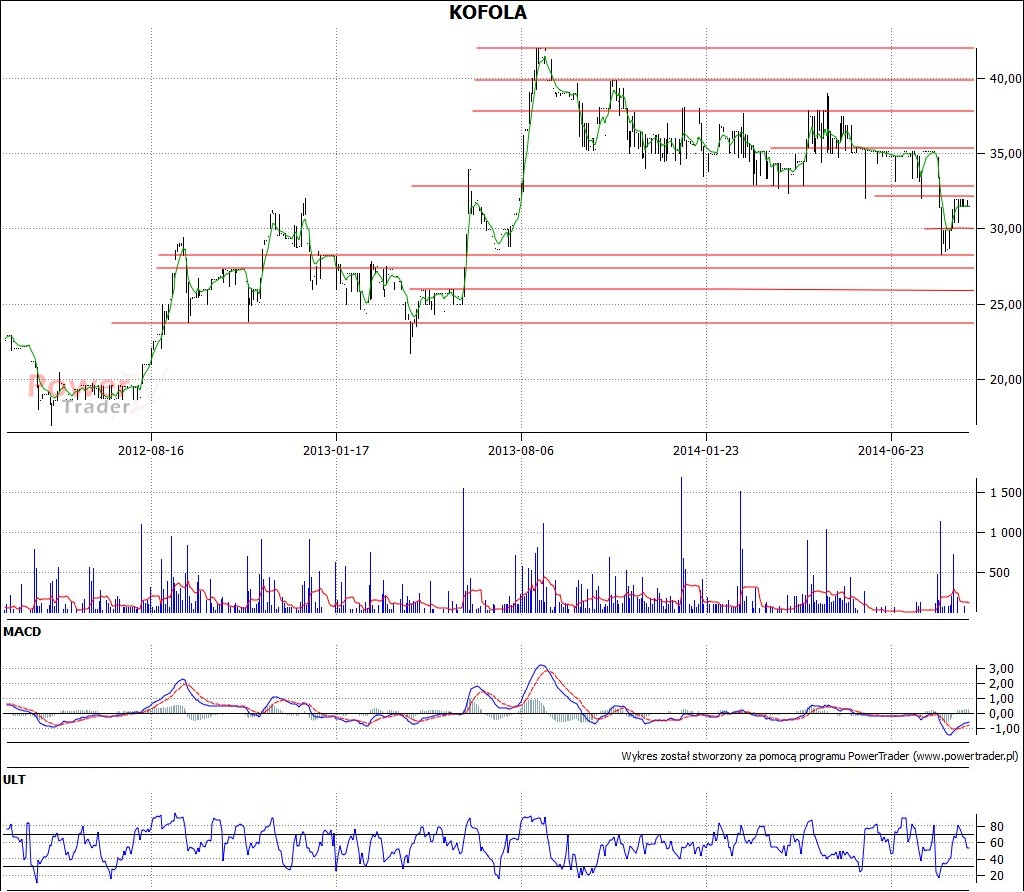Click the -1,00 MACD scale value
Image resolution: width=1024 pixels, height=892 pixels.
[x=1002, y=729]
